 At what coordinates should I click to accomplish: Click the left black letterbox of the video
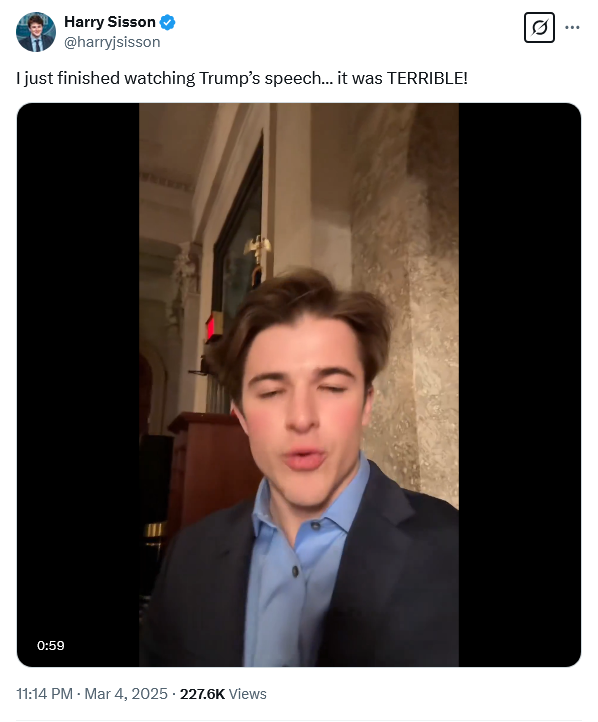78,384
